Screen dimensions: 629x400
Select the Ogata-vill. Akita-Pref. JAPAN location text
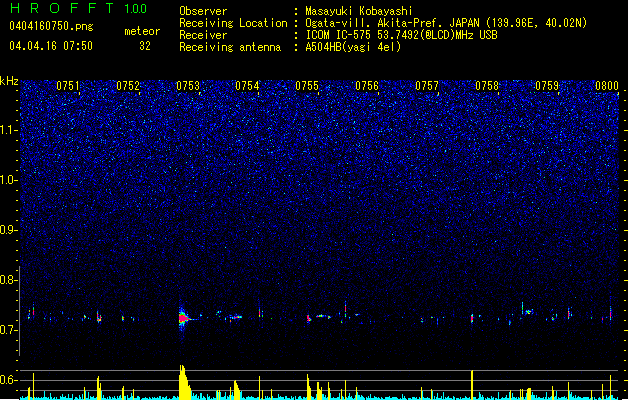pyautogui.click(x=446, y=23)
